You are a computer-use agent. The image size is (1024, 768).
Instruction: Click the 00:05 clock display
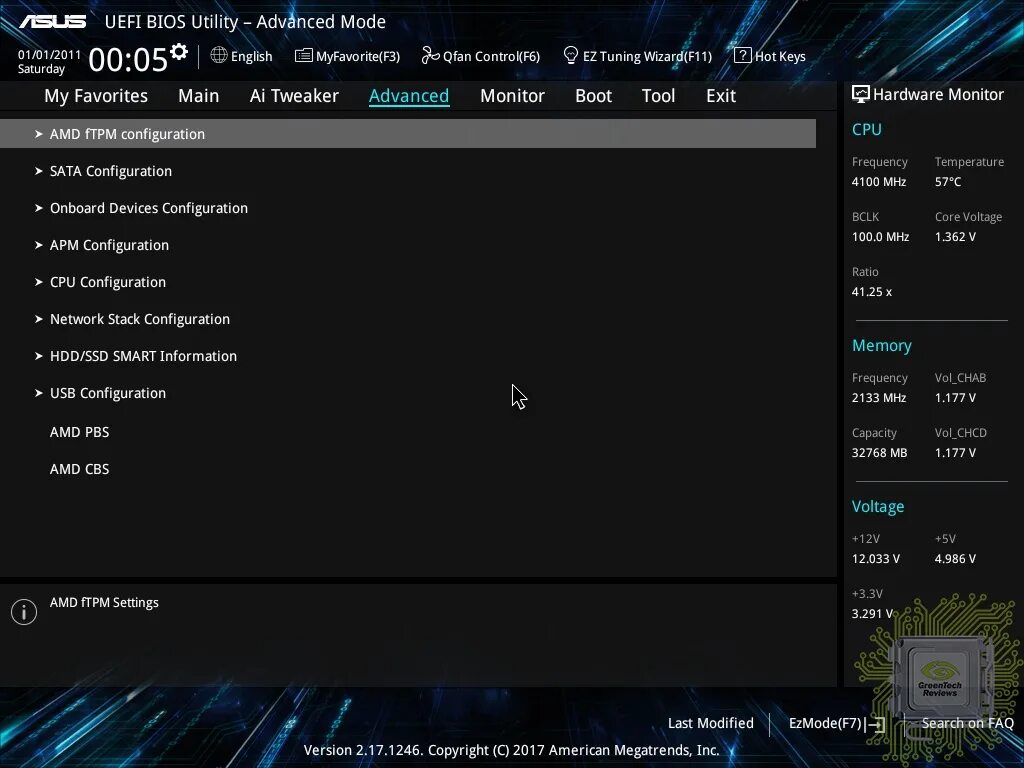pos(128,59)
